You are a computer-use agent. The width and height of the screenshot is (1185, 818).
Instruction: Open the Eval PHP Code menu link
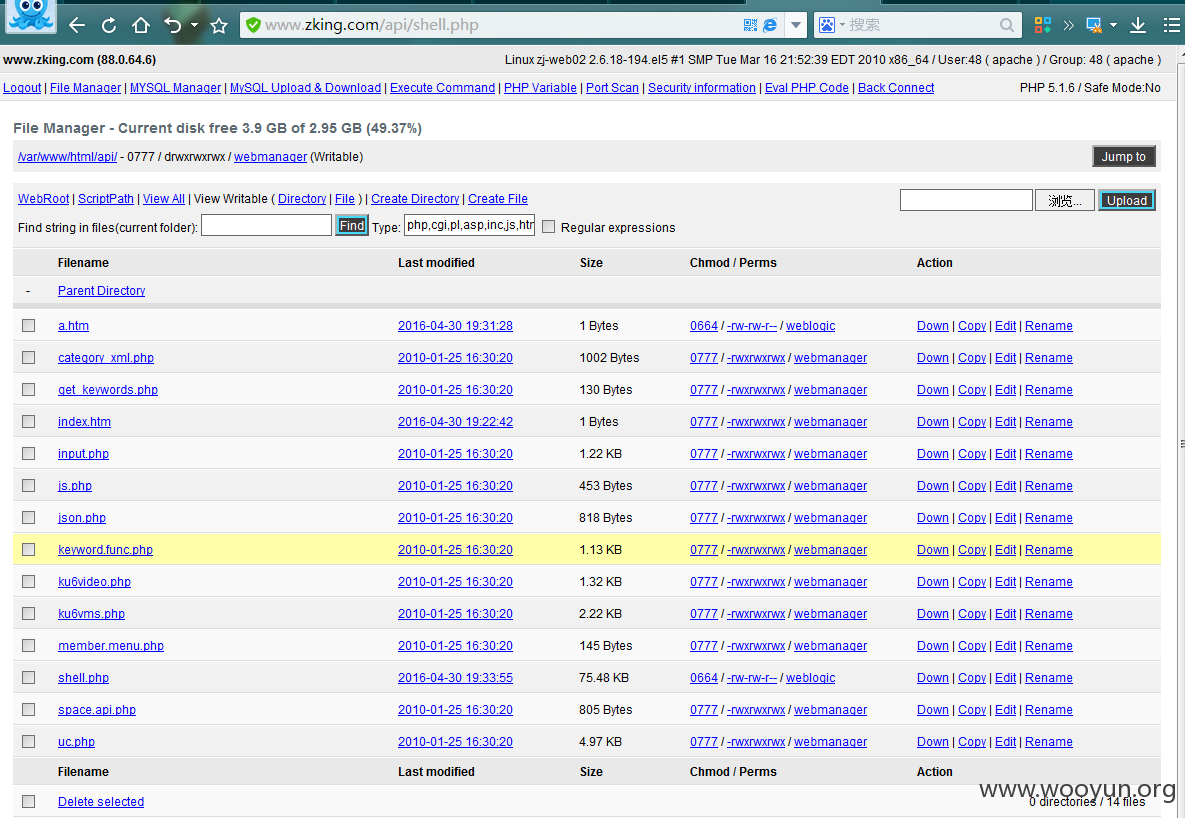click(806, 88)
